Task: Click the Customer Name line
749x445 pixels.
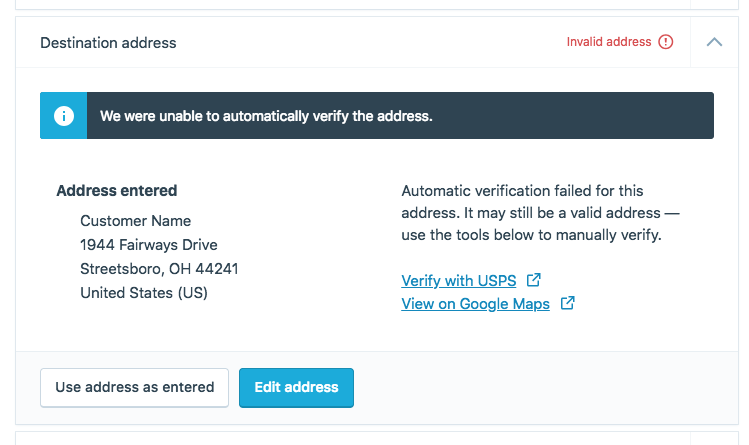Action: click(x=136, y=221)
